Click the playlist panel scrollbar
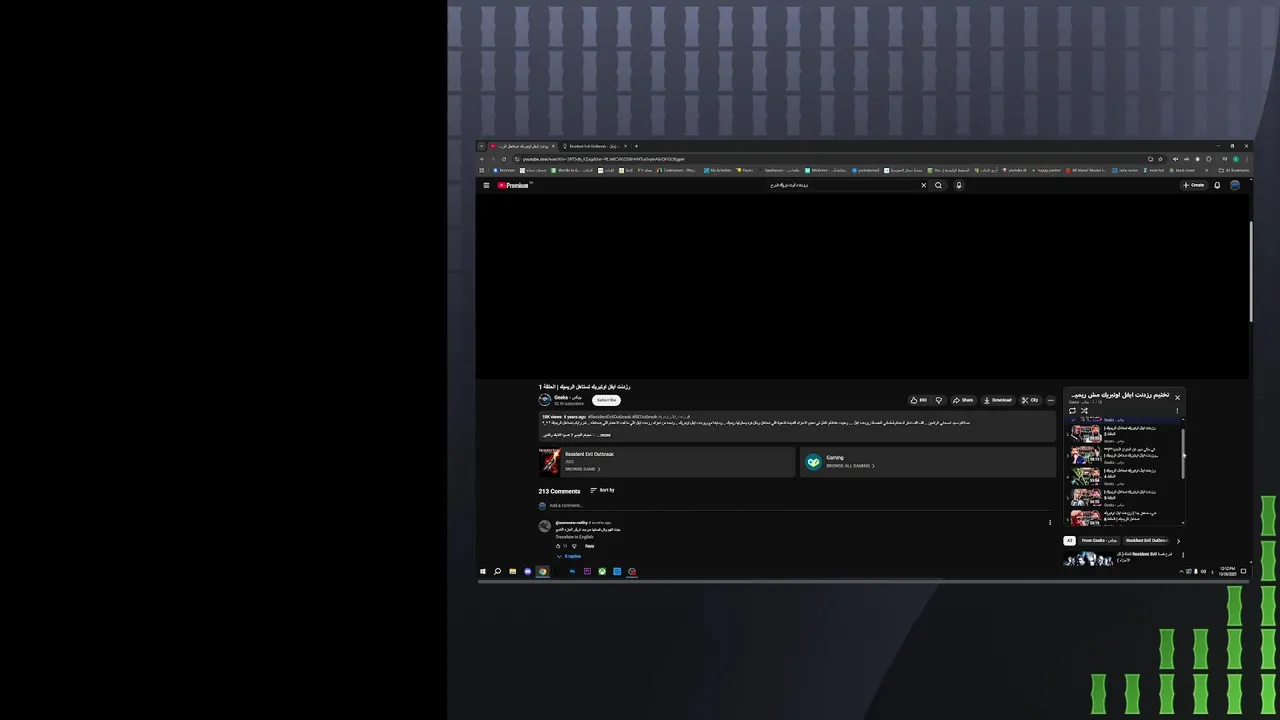The width and height of the screenshot is (1280, 720). [1184, 455]
